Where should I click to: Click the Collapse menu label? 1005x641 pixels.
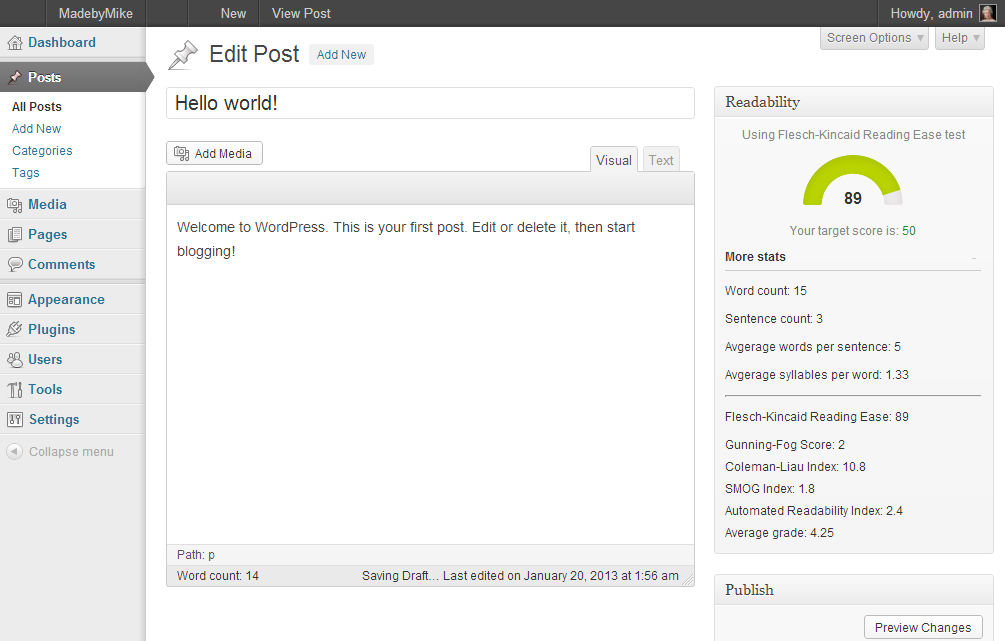point(71,451)
